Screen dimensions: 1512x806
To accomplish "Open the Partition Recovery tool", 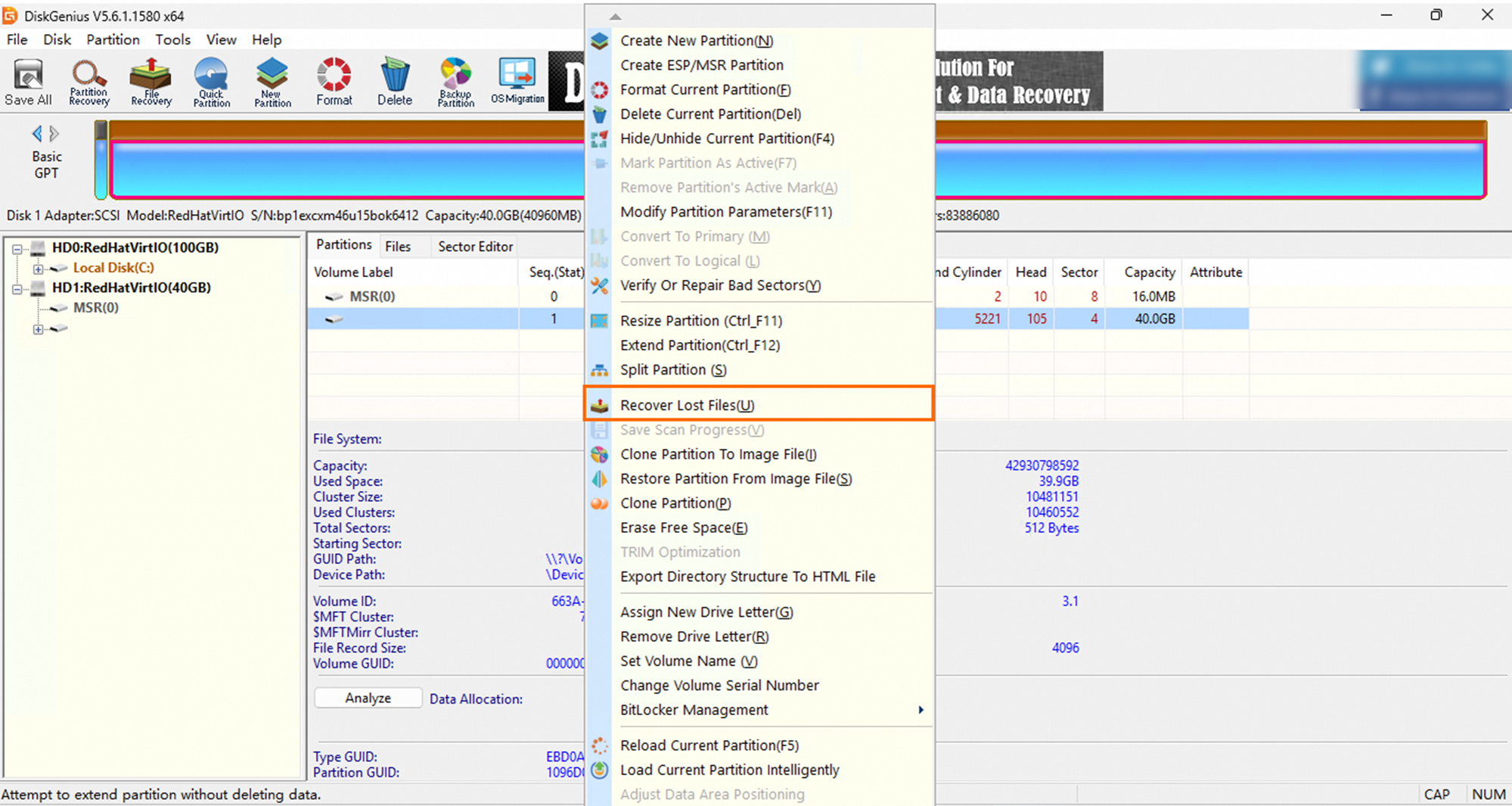I will 88,79.
